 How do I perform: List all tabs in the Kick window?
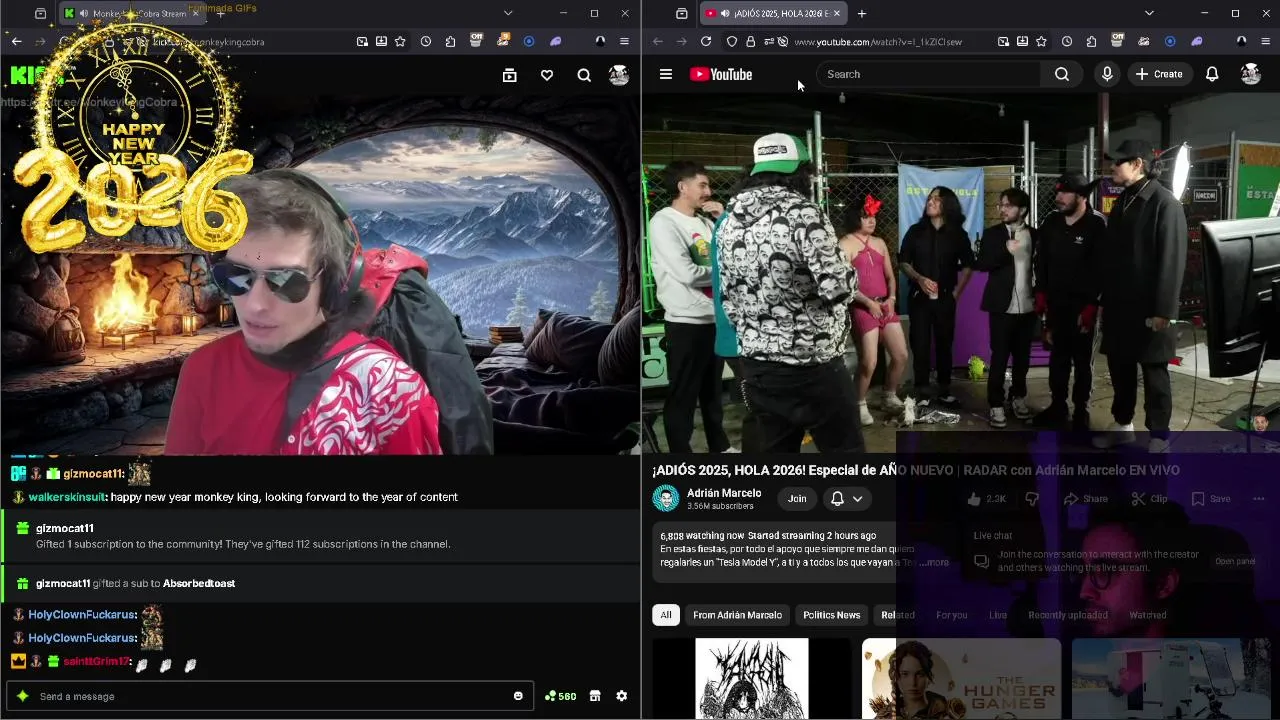point(508,13)
